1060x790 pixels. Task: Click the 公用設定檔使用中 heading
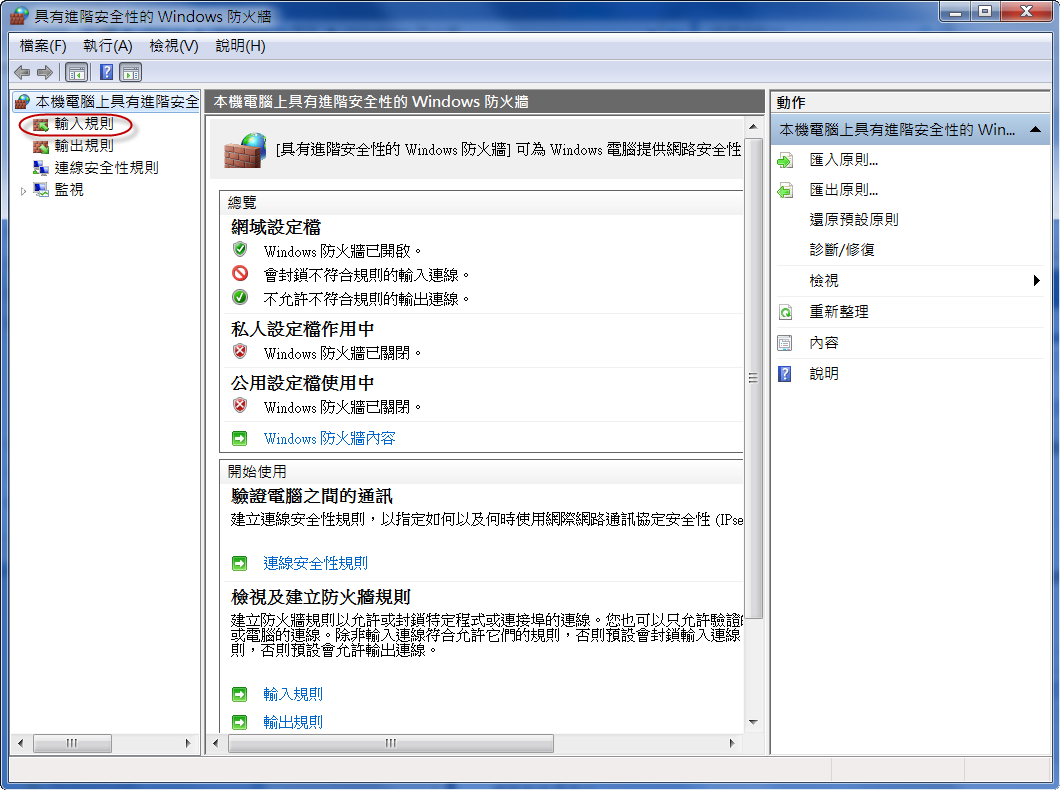[x=302, y=383]
